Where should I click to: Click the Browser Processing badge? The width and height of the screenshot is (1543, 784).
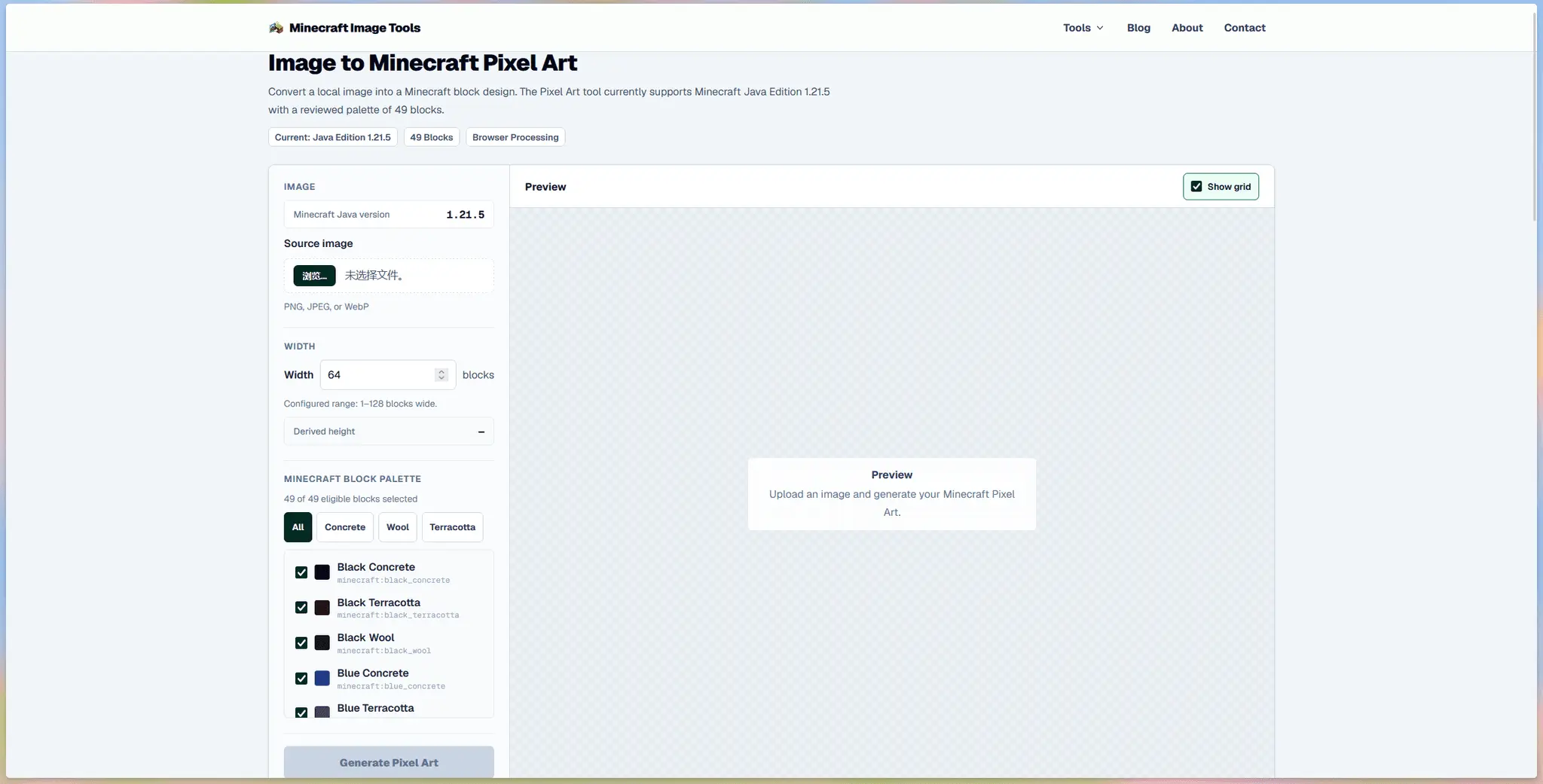(x=515, y=137)
